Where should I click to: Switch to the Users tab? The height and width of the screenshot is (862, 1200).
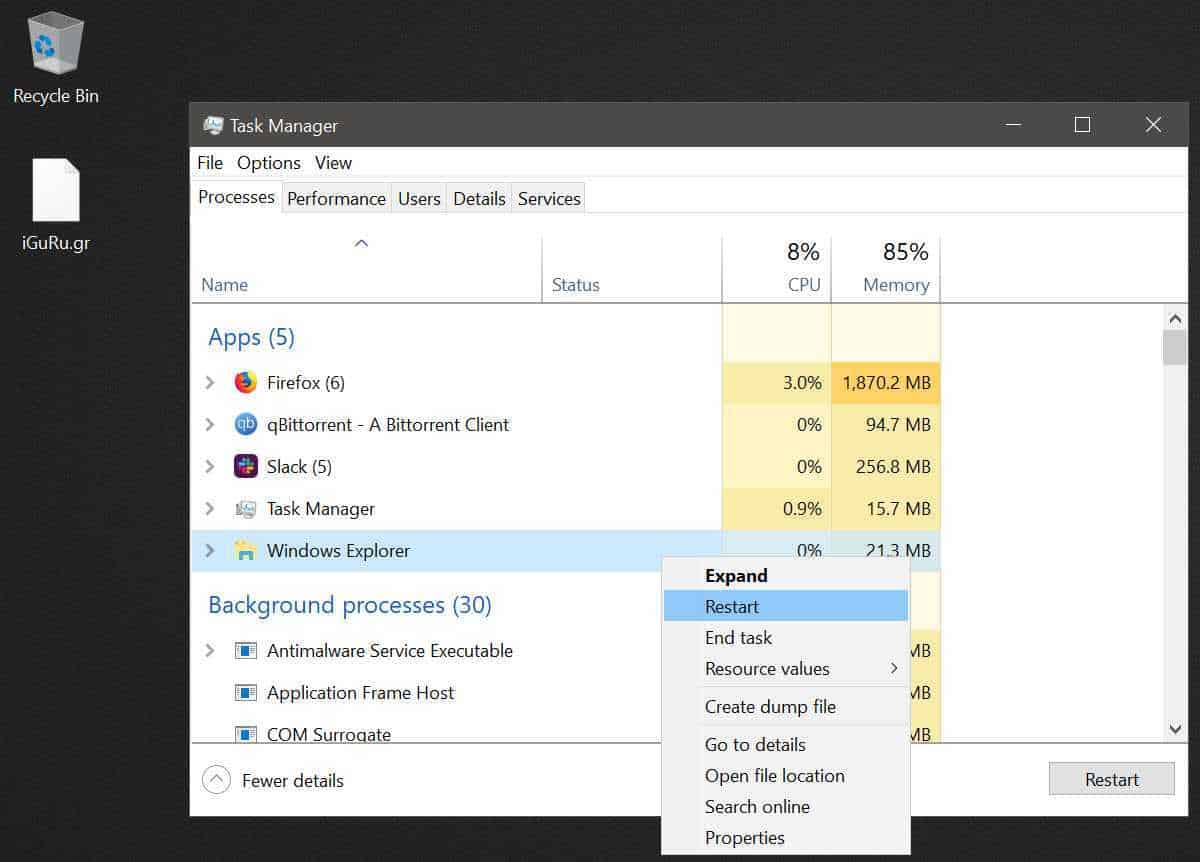tap(419, 198)
